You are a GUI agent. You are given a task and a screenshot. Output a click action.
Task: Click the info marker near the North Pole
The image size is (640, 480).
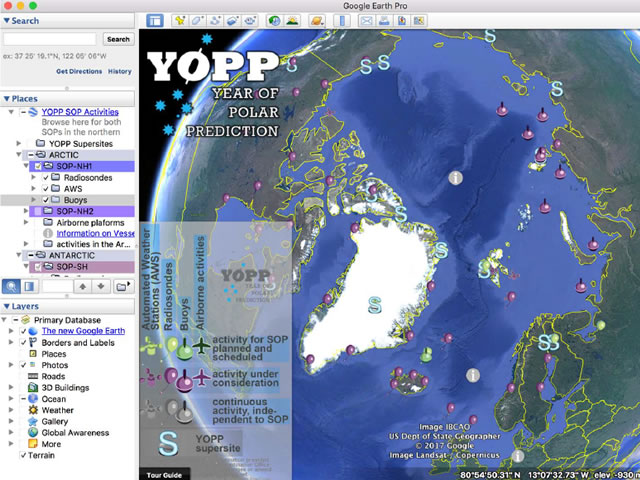[456, 178]
